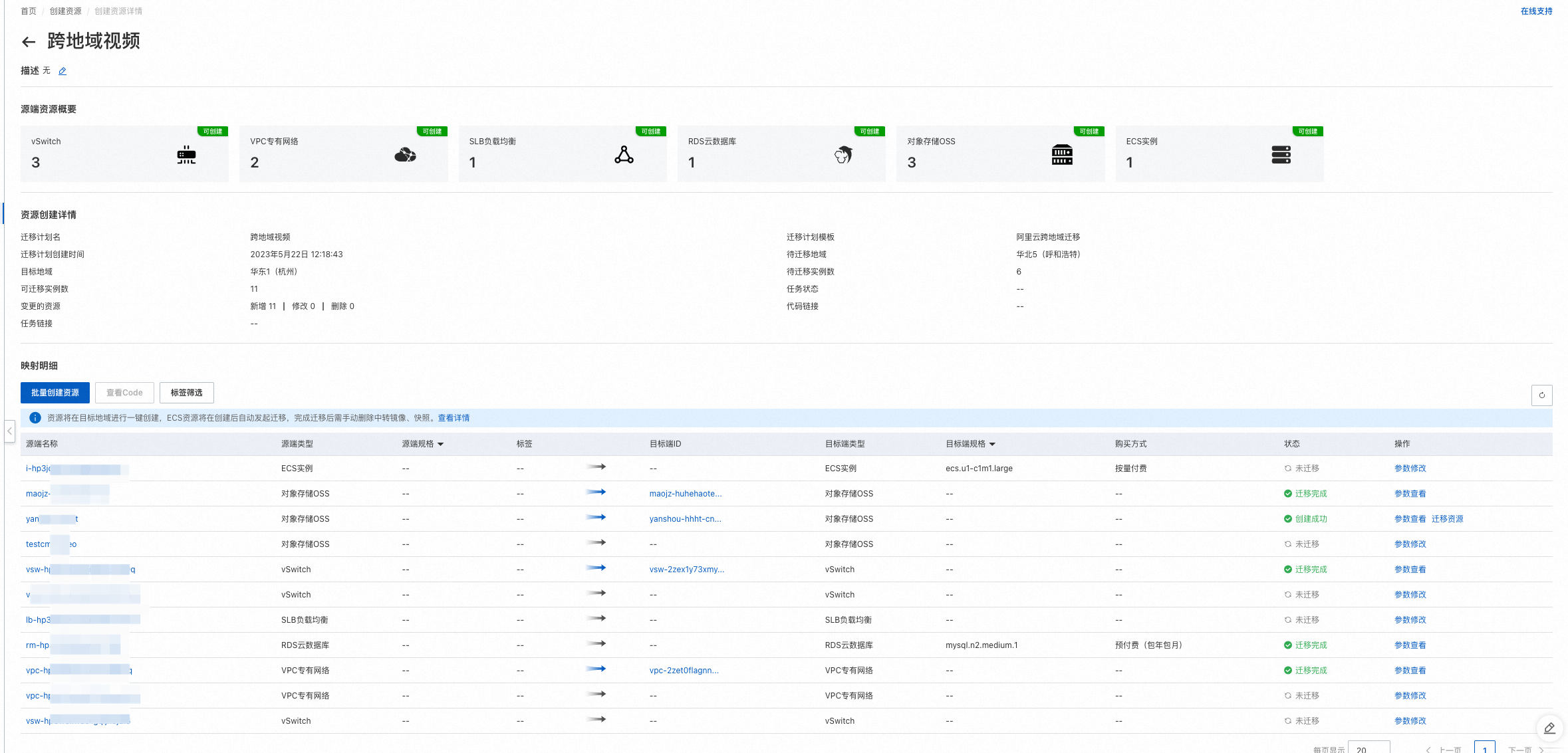Screen dimensions: 1568x753
Task: Click the 华北5（呼和浩特）region value
Action: pyautogui.click(x=1048, y=255)
